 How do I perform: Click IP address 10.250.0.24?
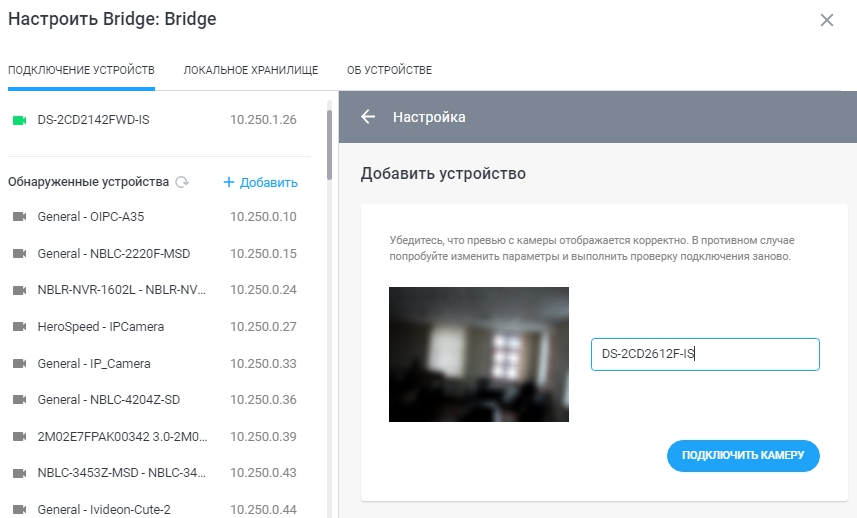click(x=263, y=290)
